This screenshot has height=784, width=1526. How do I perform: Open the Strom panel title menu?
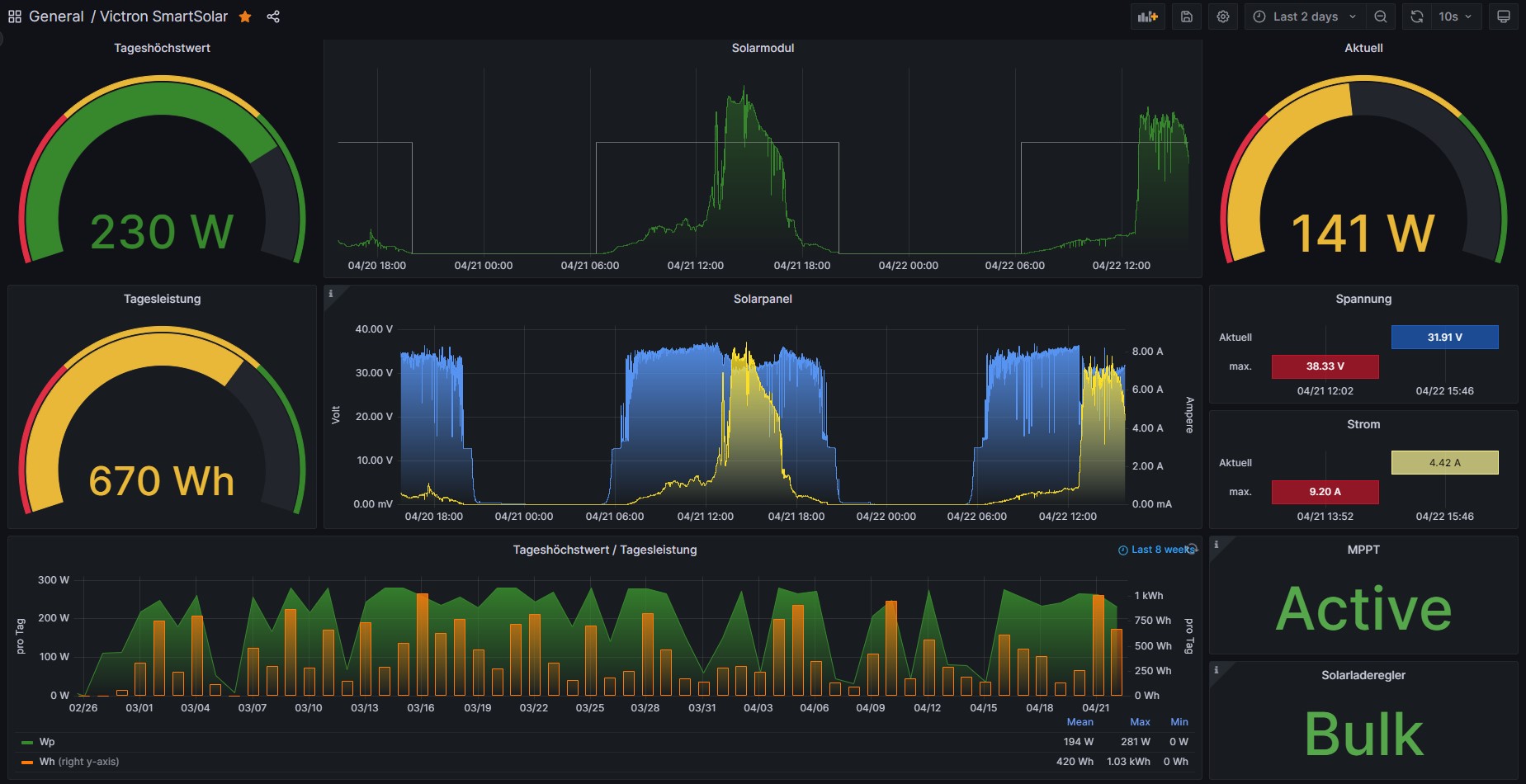click(1363, 424)
